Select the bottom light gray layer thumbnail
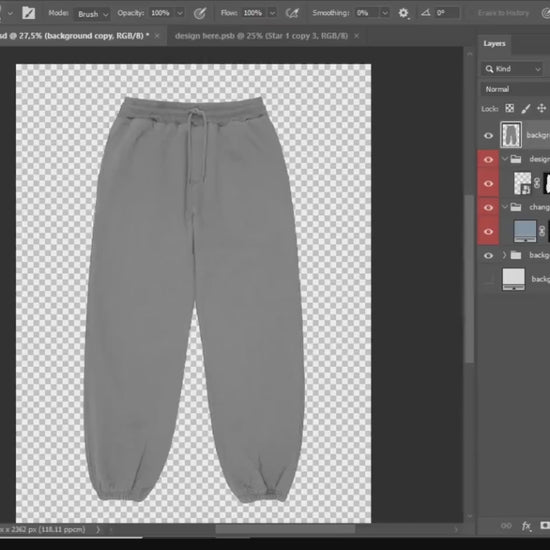 (514, 279)
